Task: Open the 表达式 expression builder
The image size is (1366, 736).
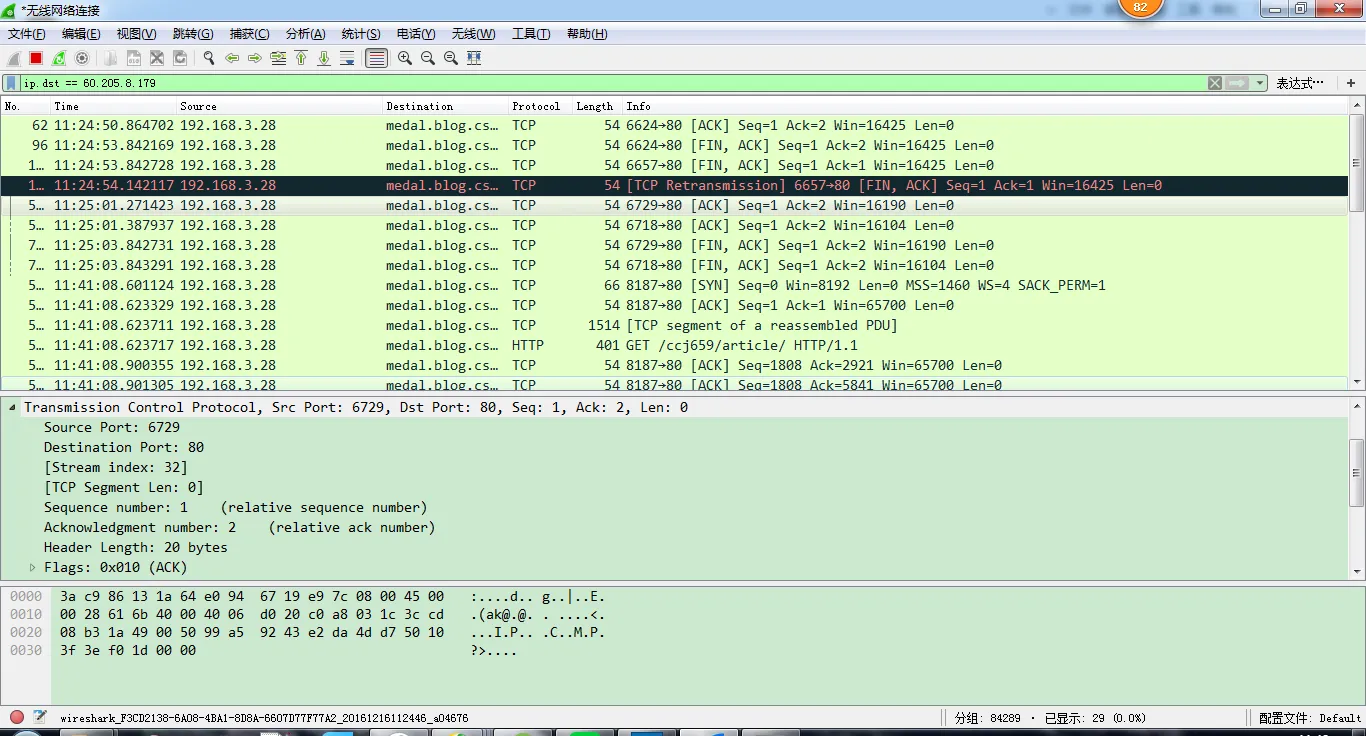Action: tap(1300, 83)
